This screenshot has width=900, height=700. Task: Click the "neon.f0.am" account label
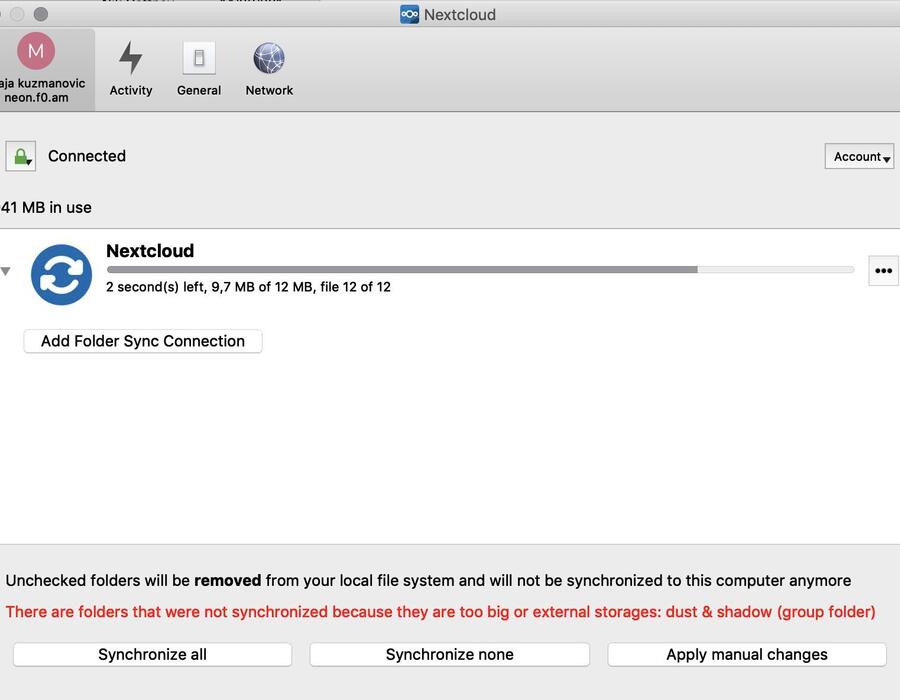click(36, 98)
